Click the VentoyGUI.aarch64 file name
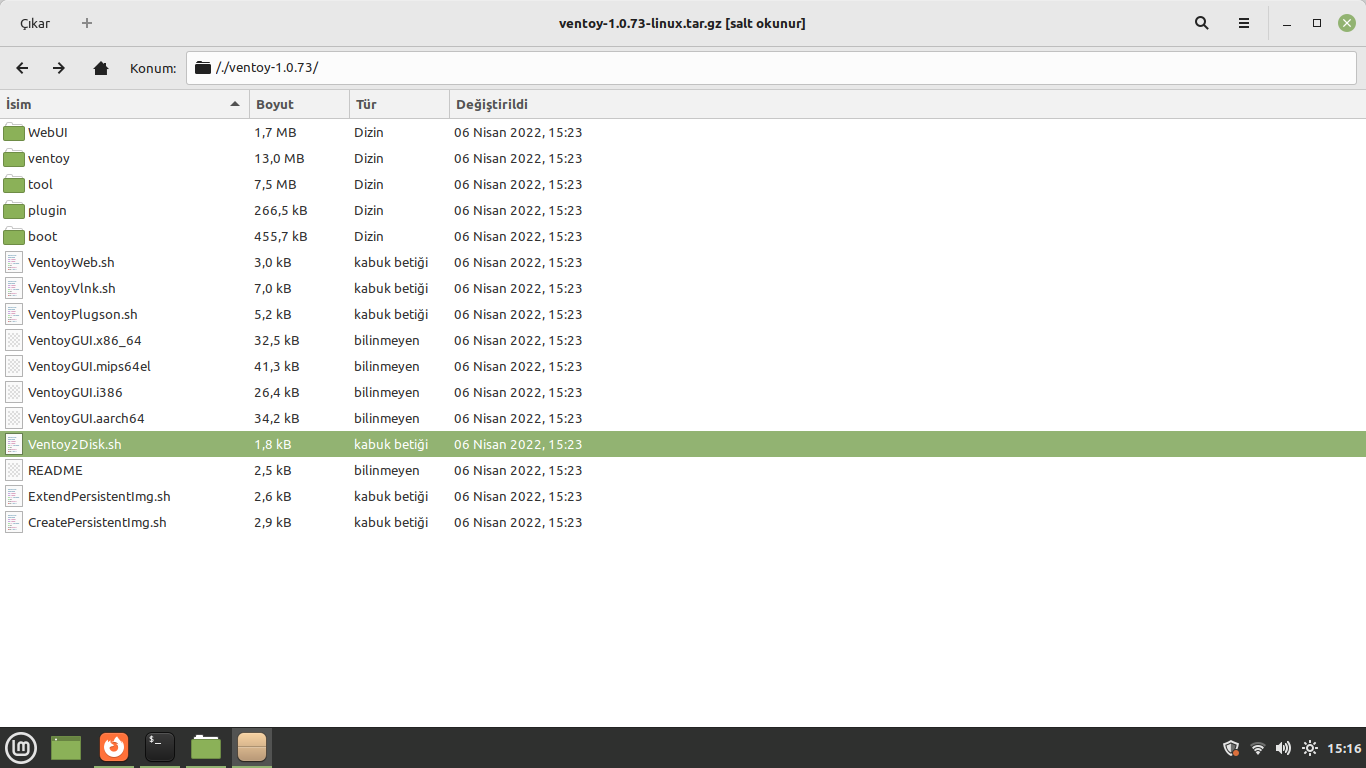The image size is (1366, 768). point(86,418)
